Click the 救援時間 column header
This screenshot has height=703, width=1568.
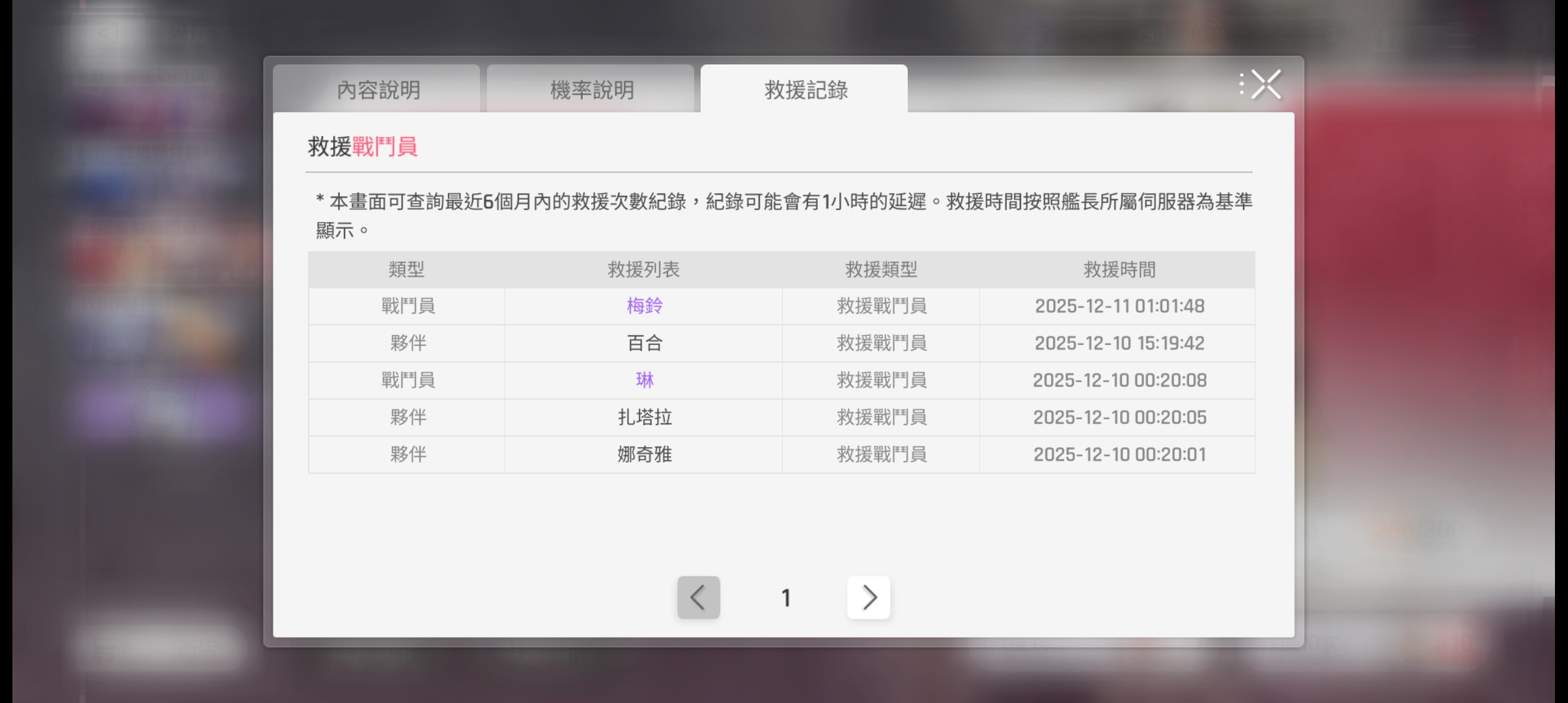[1119, 269]
